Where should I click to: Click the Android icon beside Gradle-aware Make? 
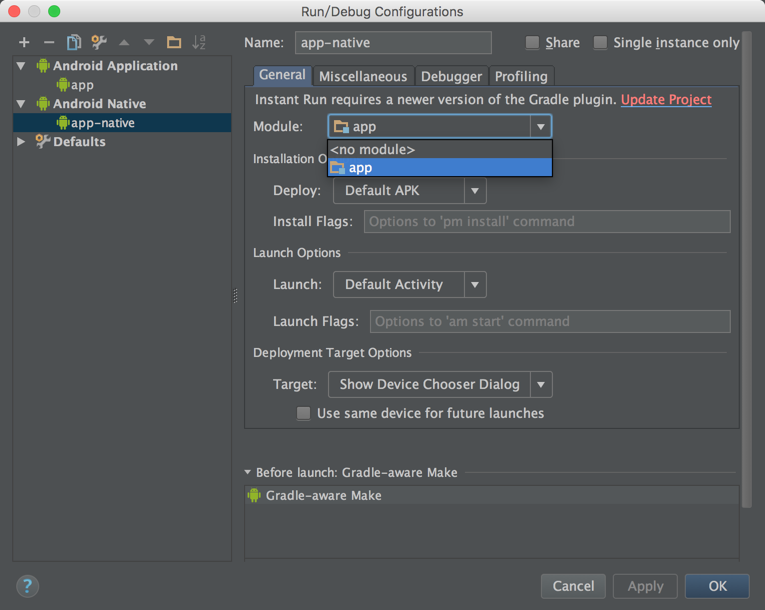point(254,495)
